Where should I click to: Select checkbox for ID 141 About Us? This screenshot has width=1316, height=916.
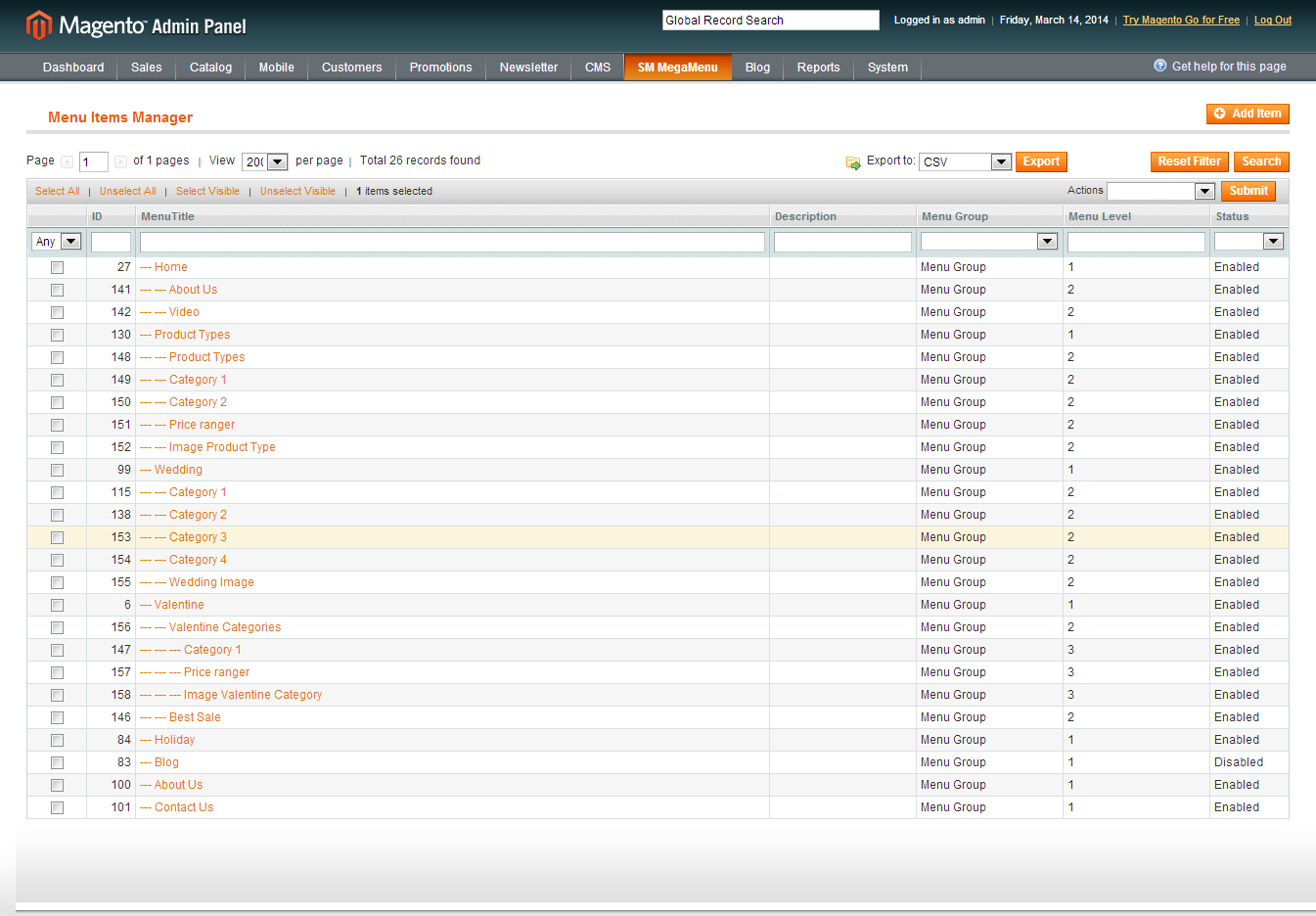click(x=57, y=290)
